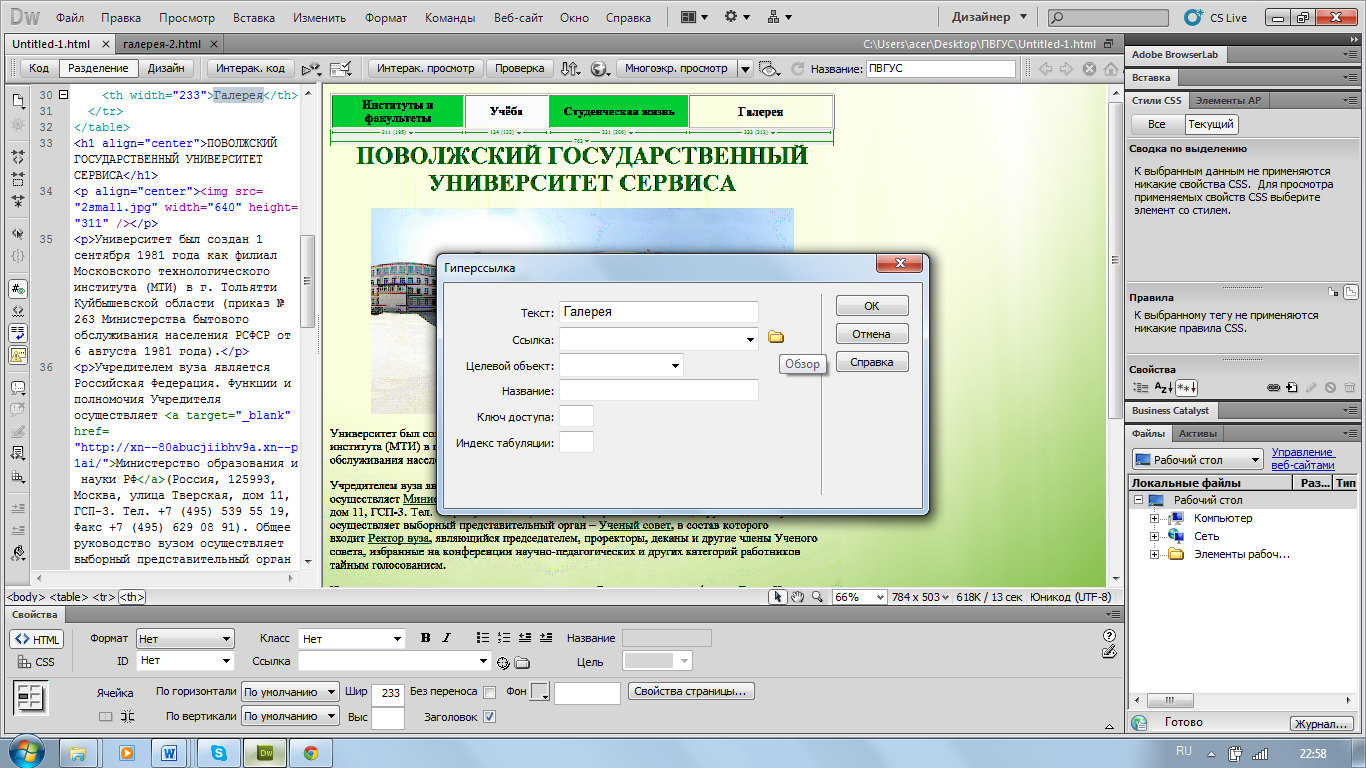The image size is (1366, 768).
Task: Click the new CSS rule icon
Action: tap(1292, 387)
